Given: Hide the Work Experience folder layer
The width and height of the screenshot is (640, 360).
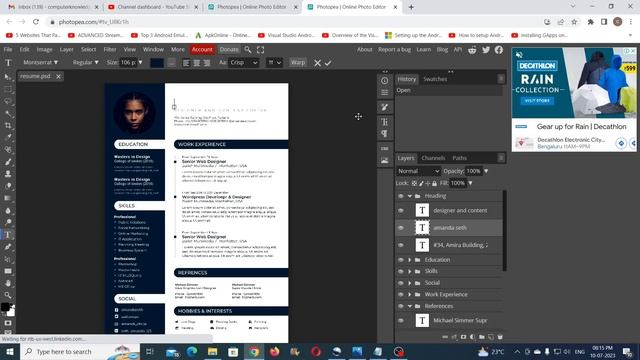Looking at the screenshot, I should (401, 294).
